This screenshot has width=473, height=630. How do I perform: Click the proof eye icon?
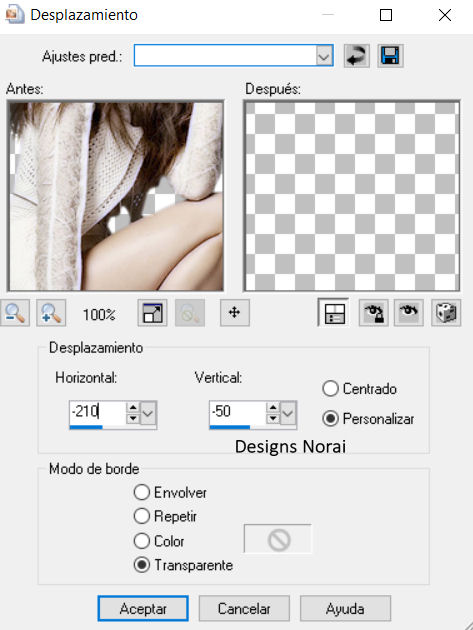click(x=409, y=313)
